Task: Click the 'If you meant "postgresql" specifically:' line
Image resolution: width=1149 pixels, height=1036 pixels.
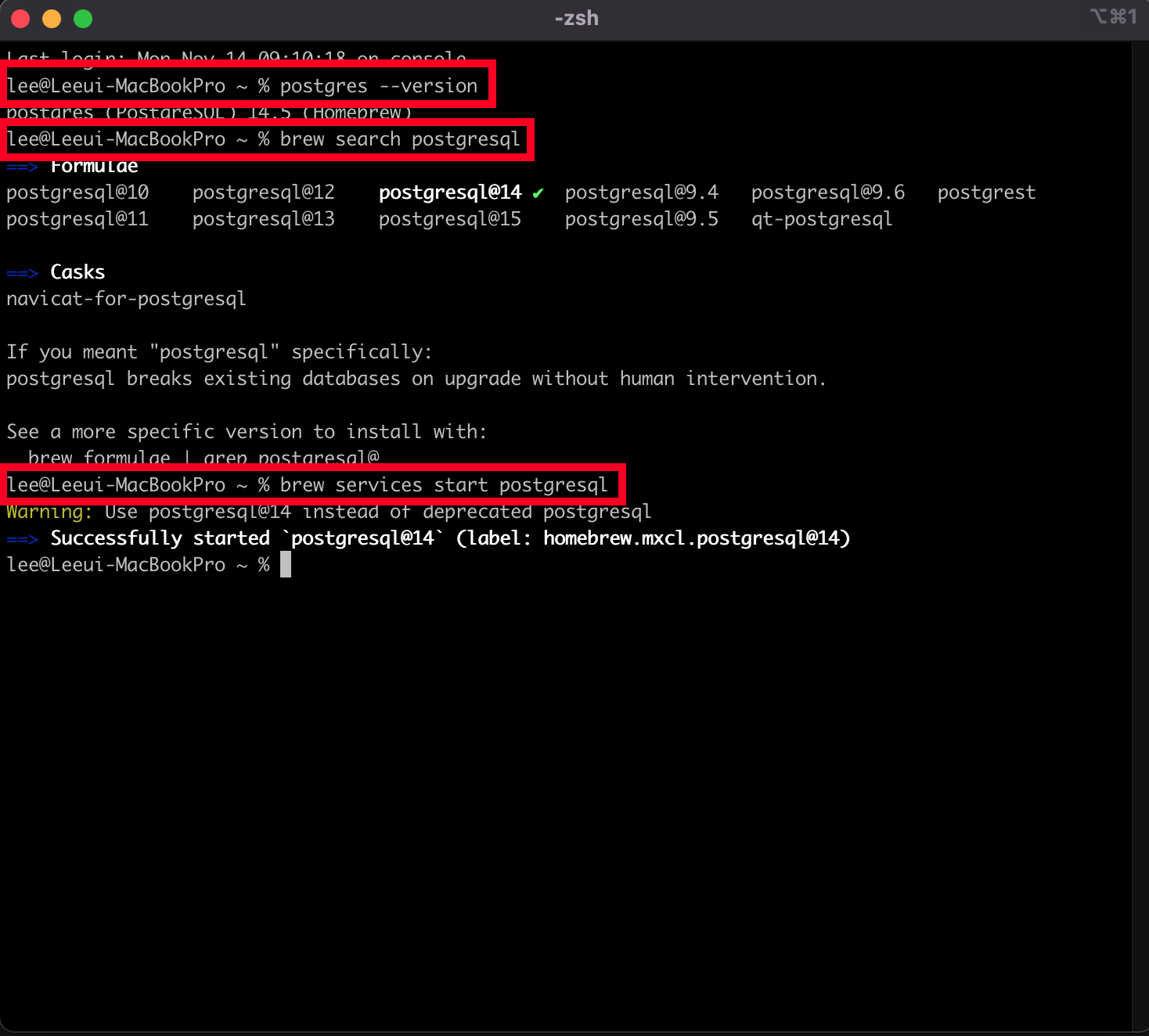Action: coord(219,352)
